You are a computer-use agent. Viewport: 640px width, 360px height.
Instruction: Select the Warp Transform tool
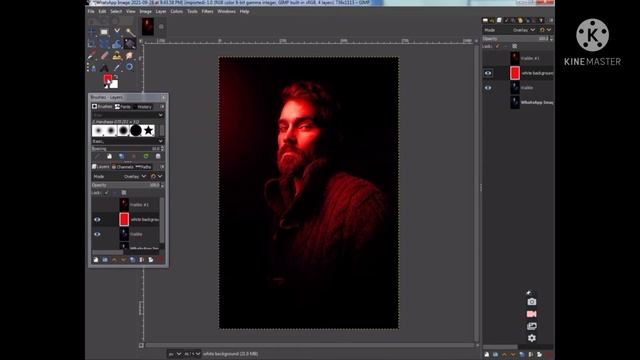click(117, 44)
